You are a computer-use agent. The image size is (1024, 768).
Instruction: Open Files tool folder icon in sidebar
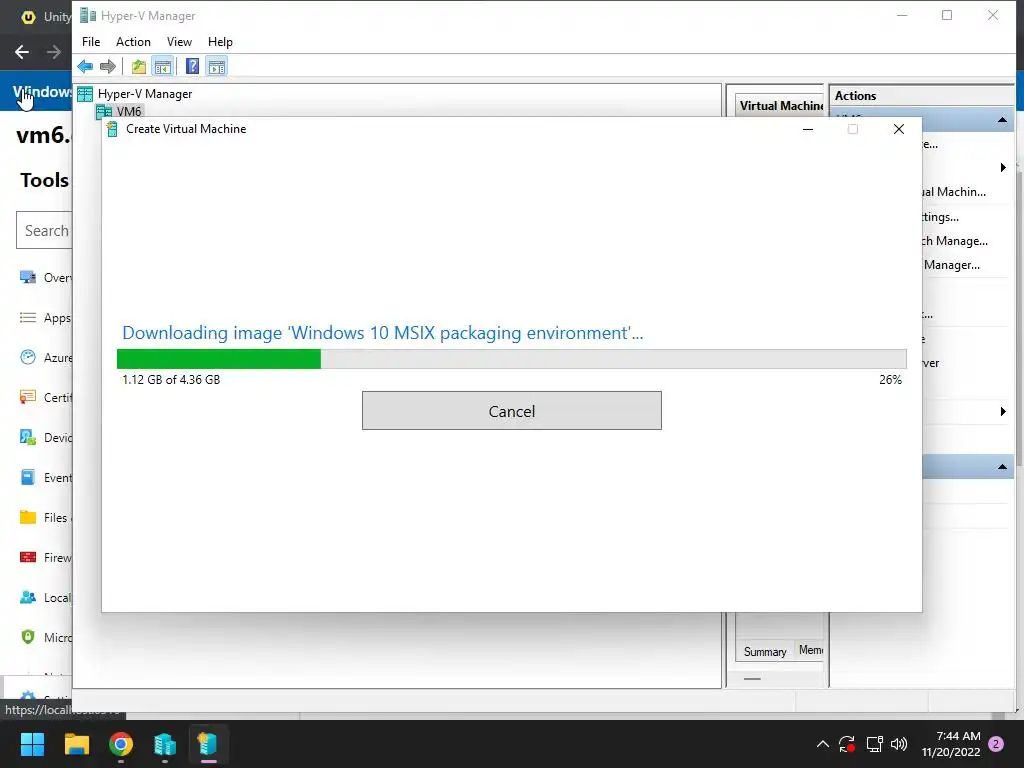(x=27, y=517)
